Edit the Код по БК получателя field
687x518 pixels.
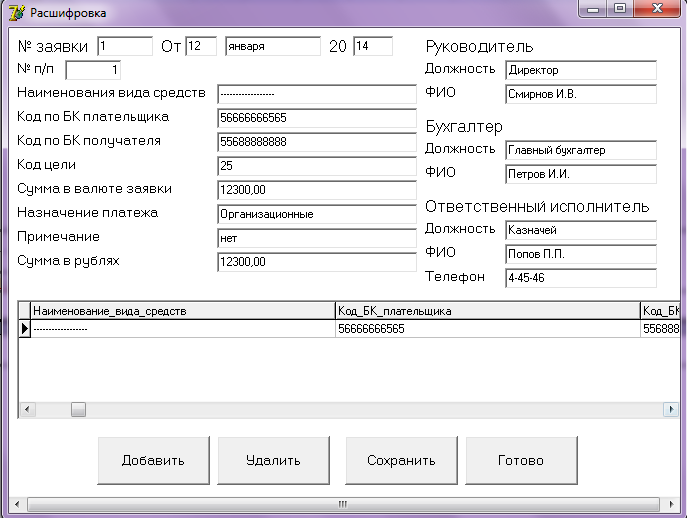(317, 142)
